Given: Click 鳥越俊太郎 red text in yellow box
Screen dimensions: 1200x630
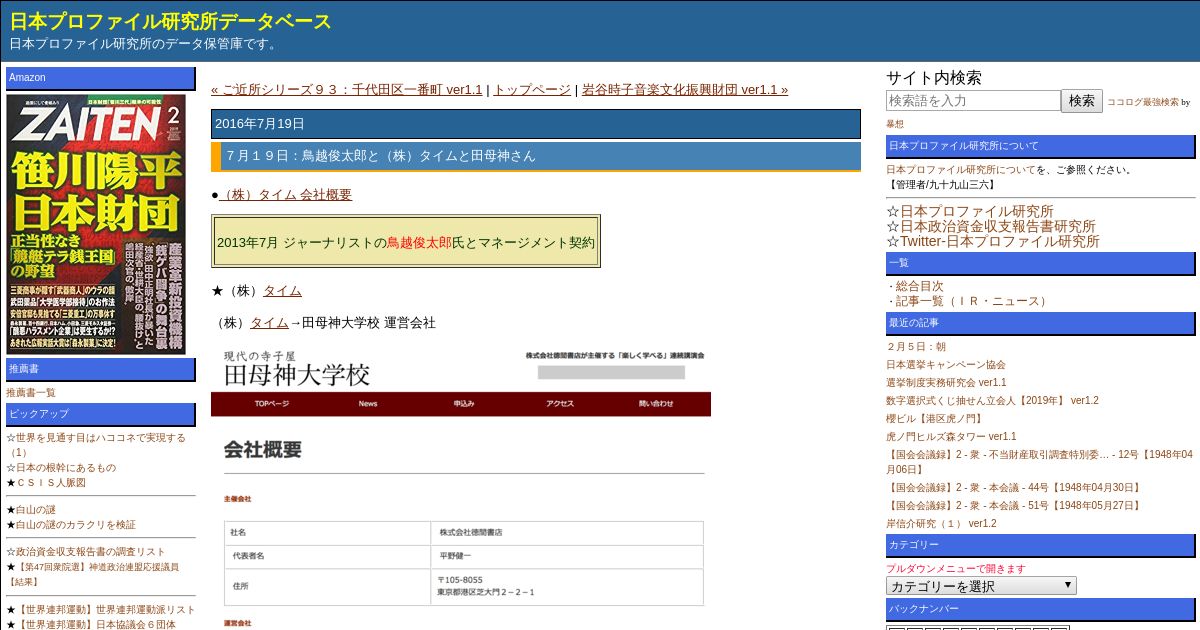Looking at the screenshot, I should pyautogui.click(x=419, y=242).
